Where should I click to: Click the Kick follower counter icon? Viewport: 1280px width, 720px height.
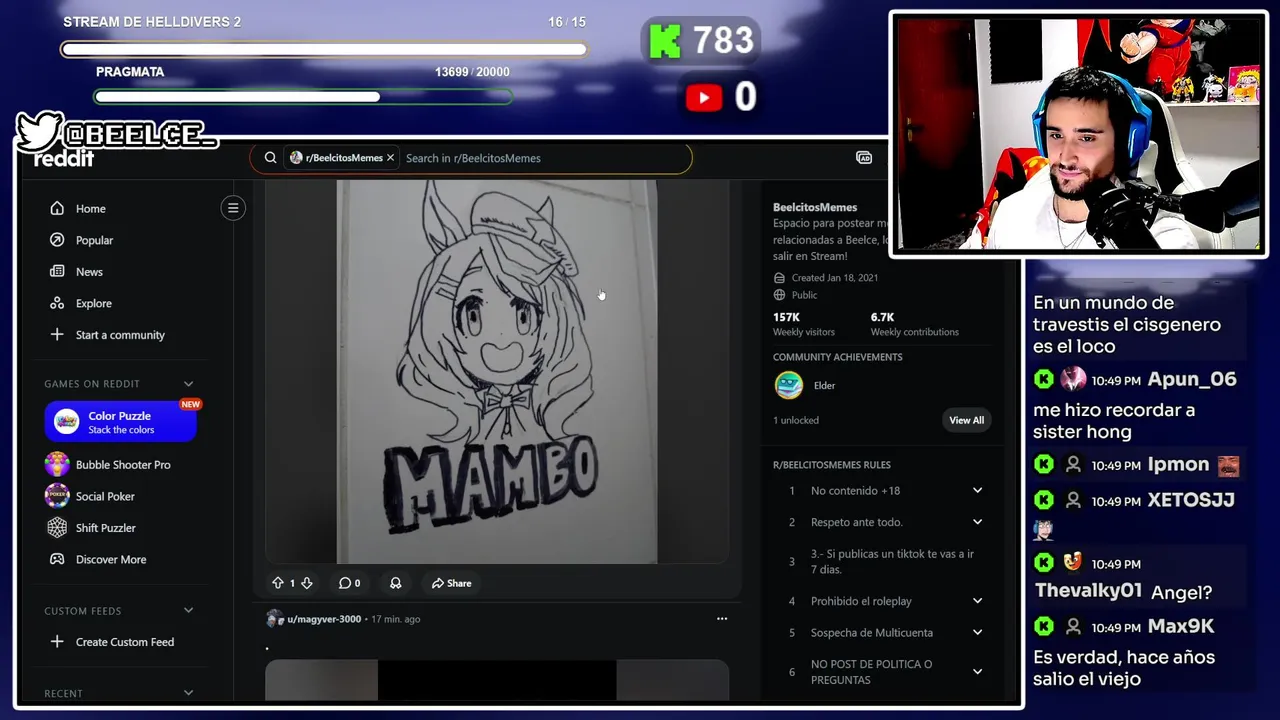coord(665,41)
